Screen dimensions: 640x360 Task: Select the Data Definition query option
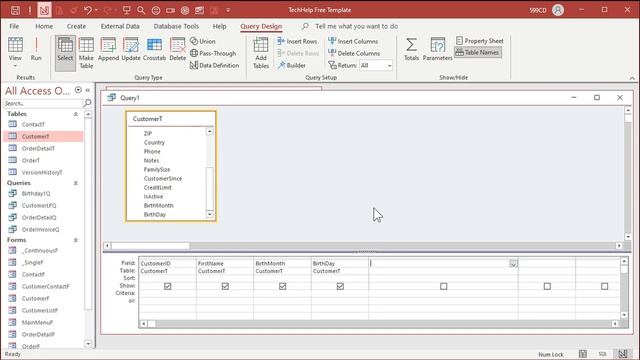[x=214, y=65]
